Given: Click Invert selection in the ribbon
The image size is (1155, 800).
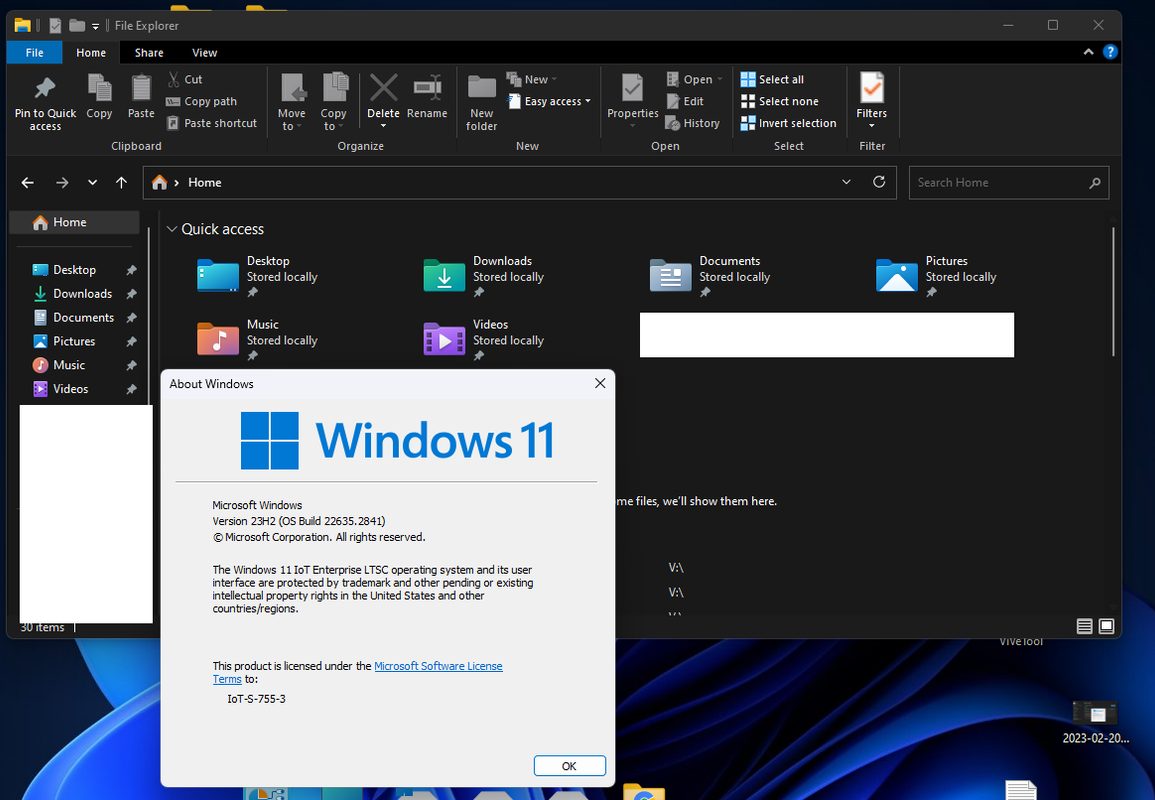Looking at the screenshot, I should tap(788, 123).
